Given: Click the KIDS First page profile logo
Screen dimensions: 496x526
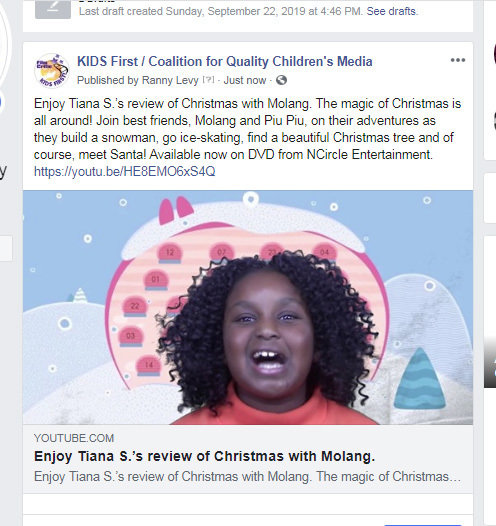Looking at the screenshot, I should (x=51, y=70).
